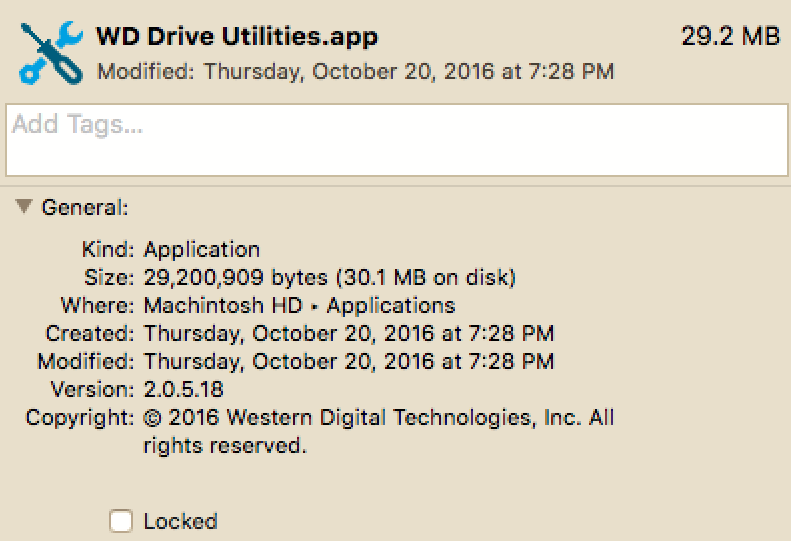Select the Created date value
The height and width of the screenshot is (541, 791).
pyautogui.click(x=349, y=334)
